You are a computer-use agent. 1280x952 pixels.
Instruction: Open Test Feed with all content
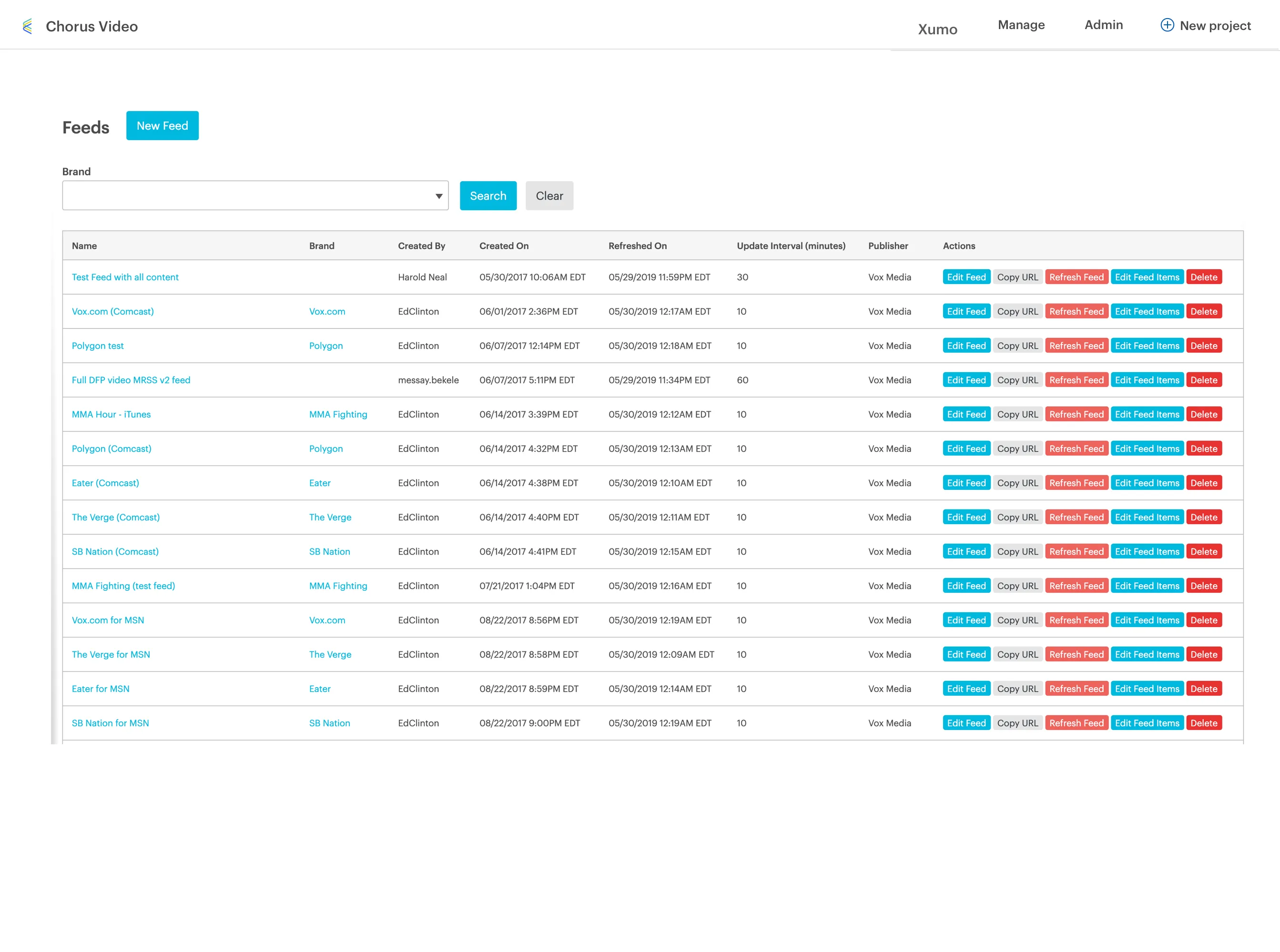(x=125, y=277)
